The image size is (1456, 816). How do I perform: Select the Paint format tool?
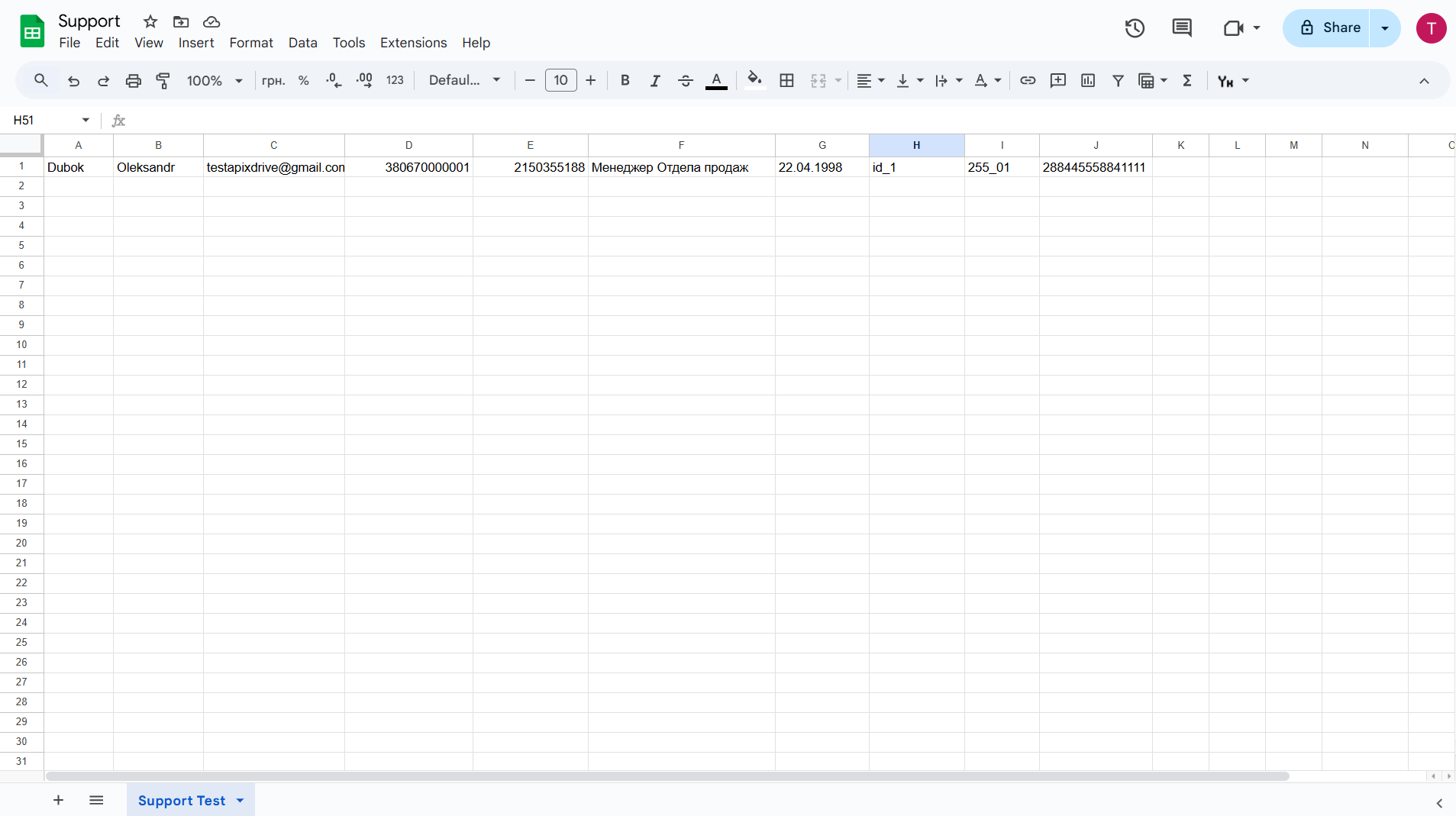[163, 81]
